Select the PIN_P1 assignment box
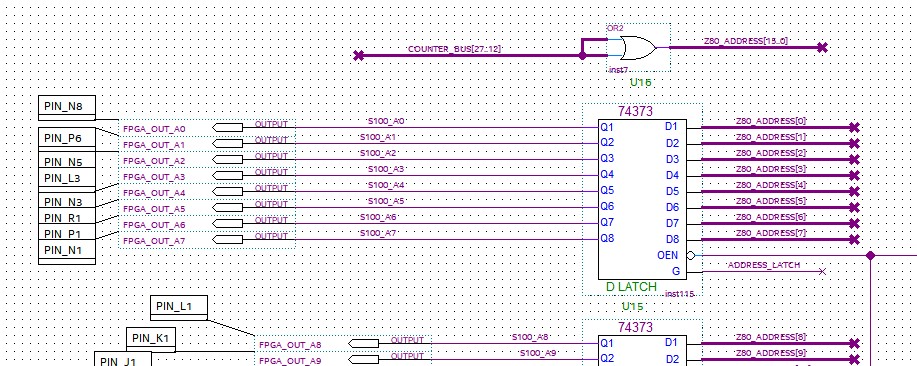The image size is (917, 366). point(67,233)
